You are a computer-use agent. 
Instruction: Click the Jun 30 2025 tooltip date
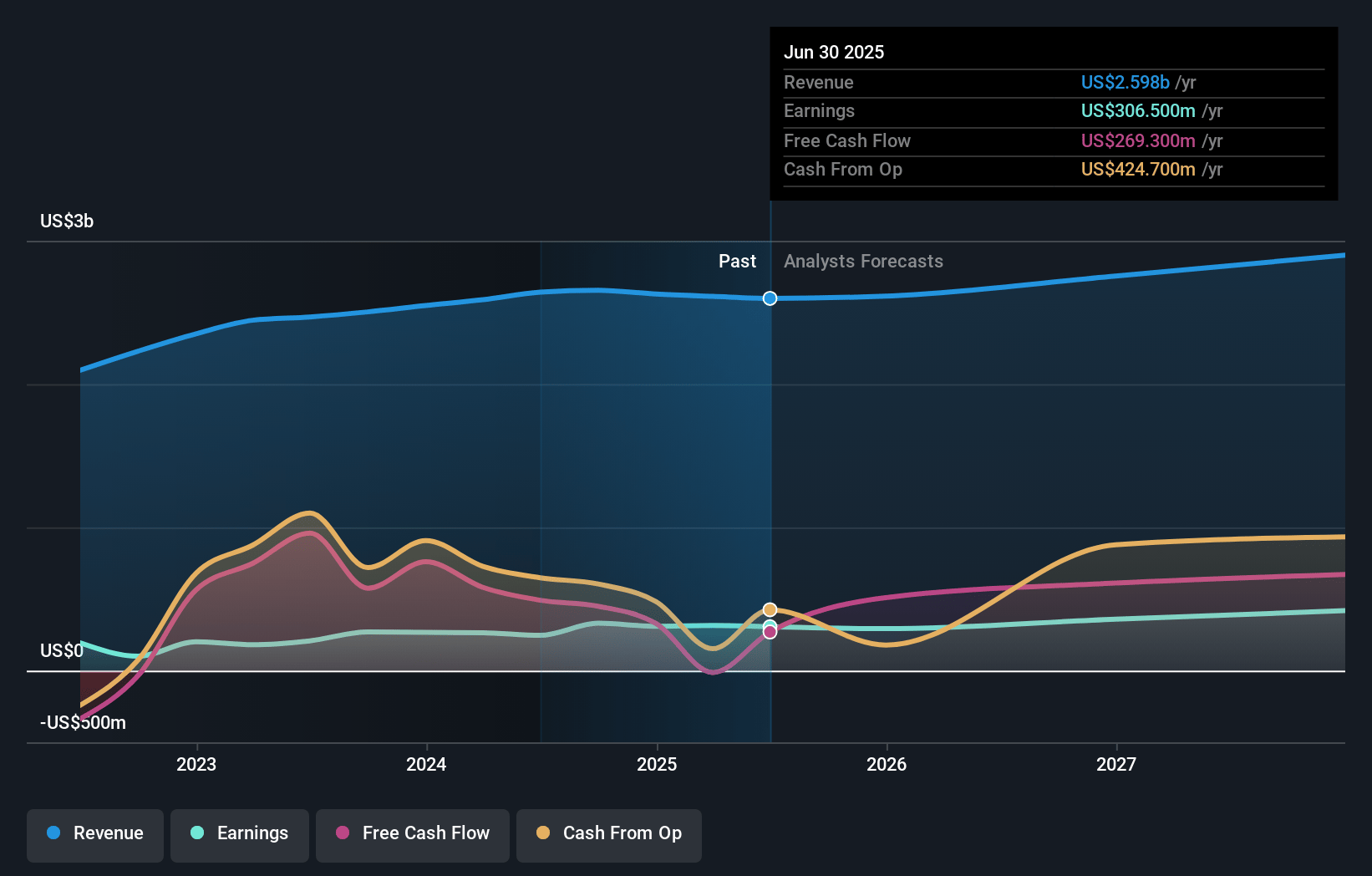click(x=834, y=52)
